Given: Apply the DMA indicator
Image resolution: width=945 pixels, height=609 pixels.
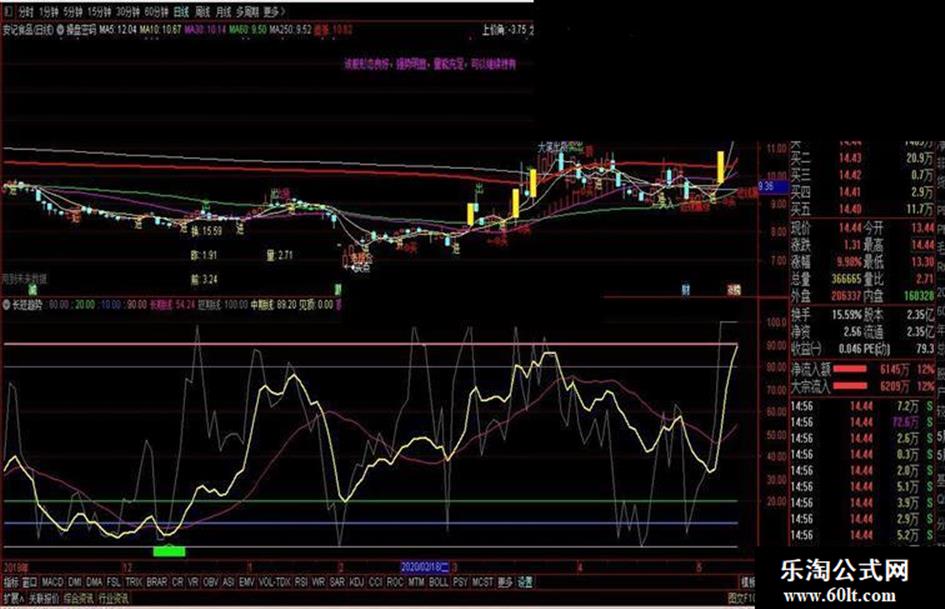Looking at the screenshot, I should point(94,582).
